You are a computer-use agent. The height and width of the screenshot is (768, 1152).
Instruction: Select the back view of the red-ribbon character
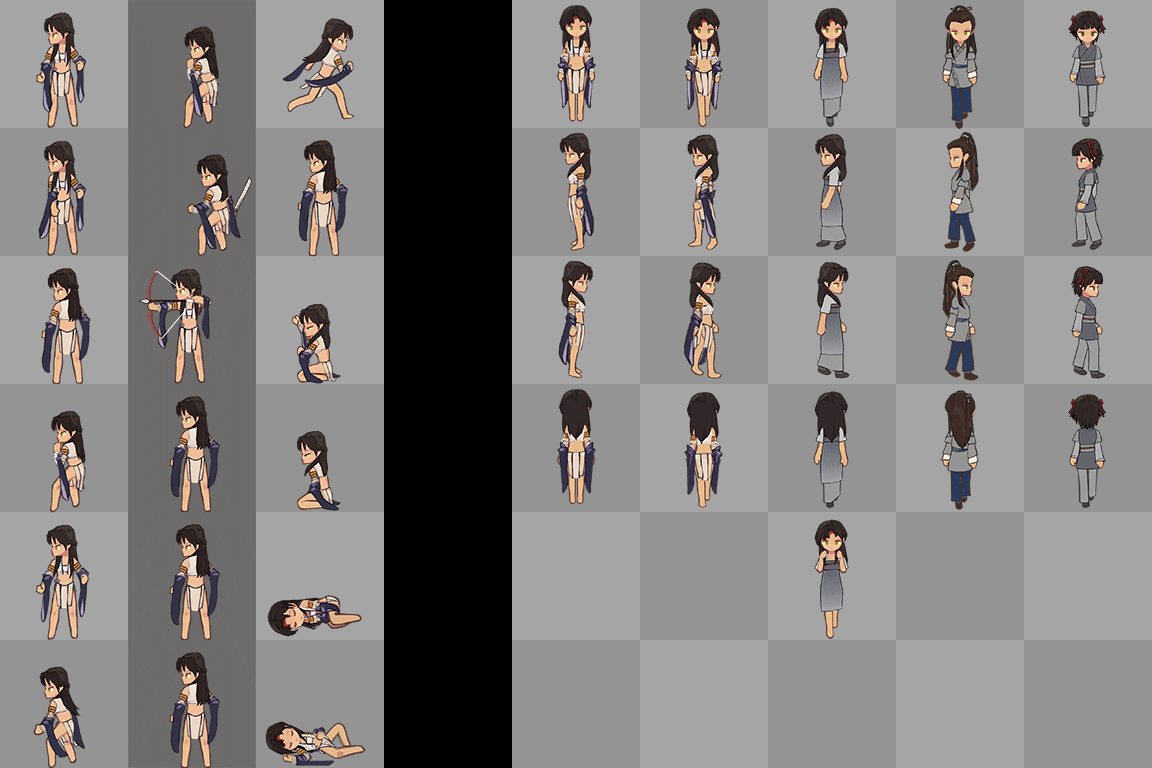coord(1087,451)
